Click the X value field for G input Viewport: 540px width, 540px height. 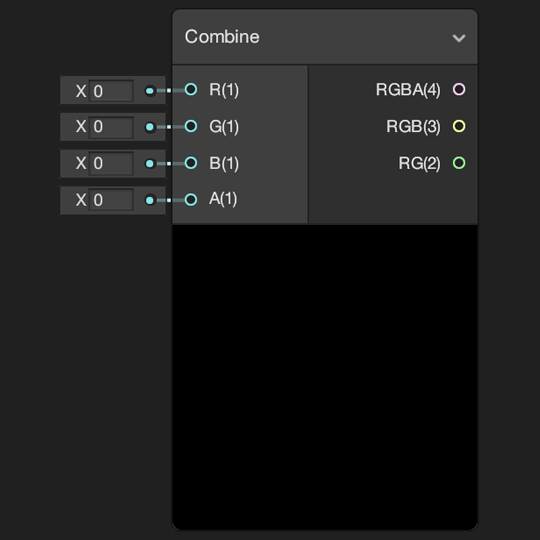(x=111, y=127)
